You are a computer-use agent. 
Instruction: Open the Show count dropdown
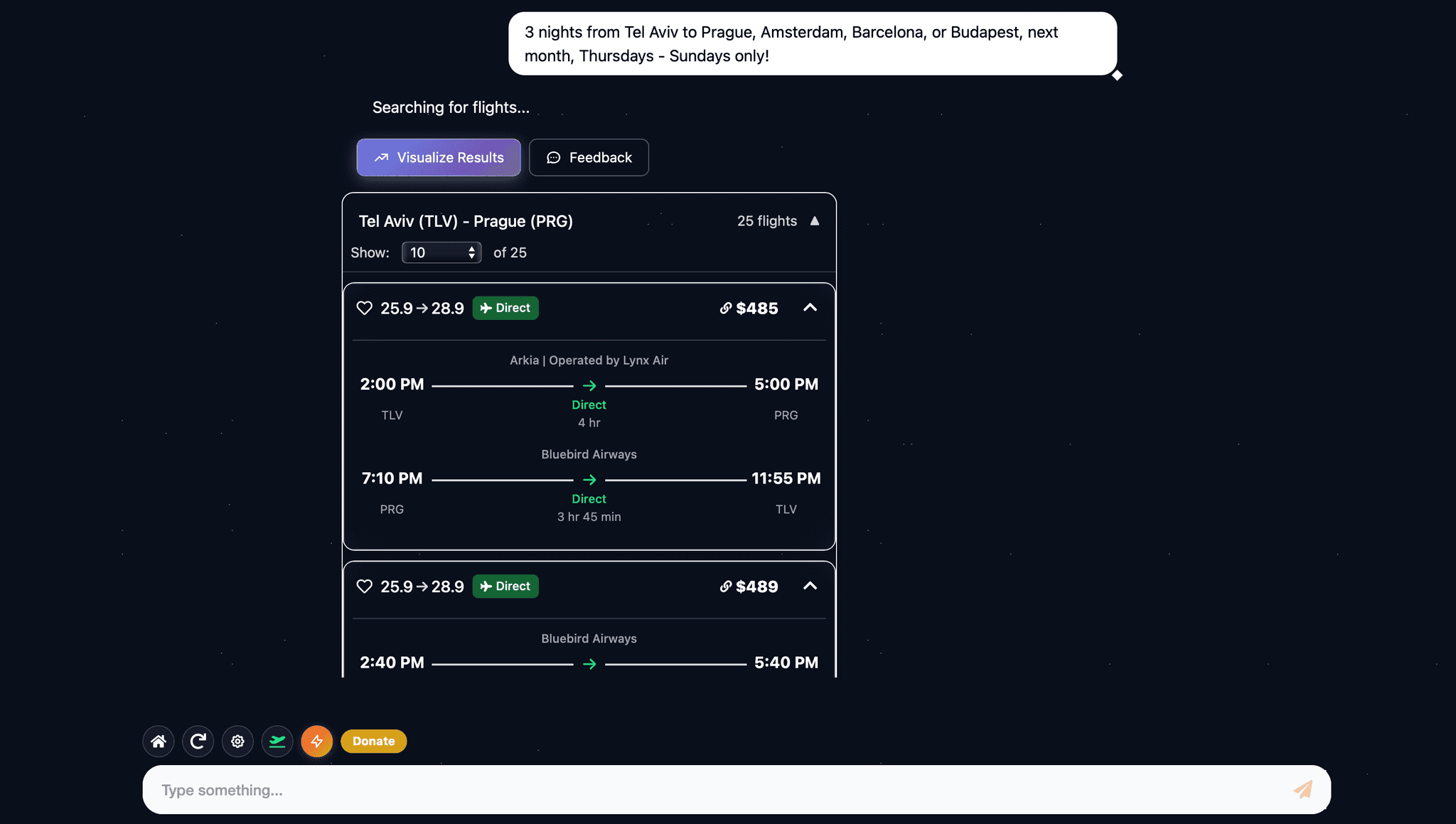click(441, 252)
